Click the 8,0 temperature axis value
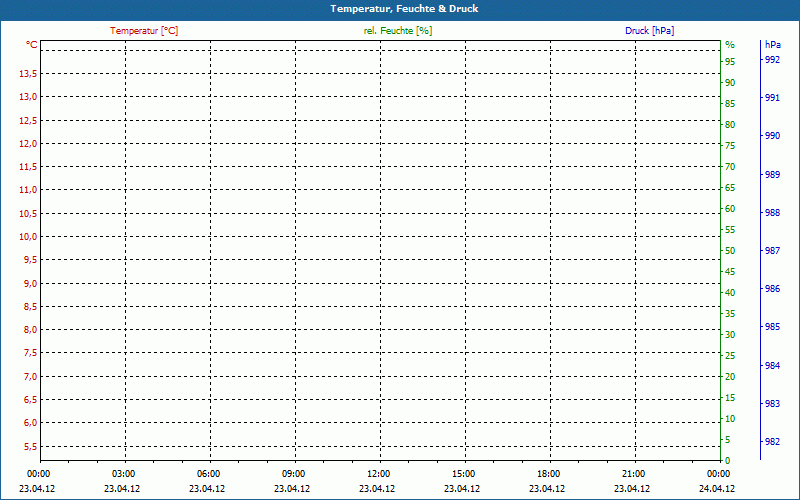800x500 pixels. point(31,330)
